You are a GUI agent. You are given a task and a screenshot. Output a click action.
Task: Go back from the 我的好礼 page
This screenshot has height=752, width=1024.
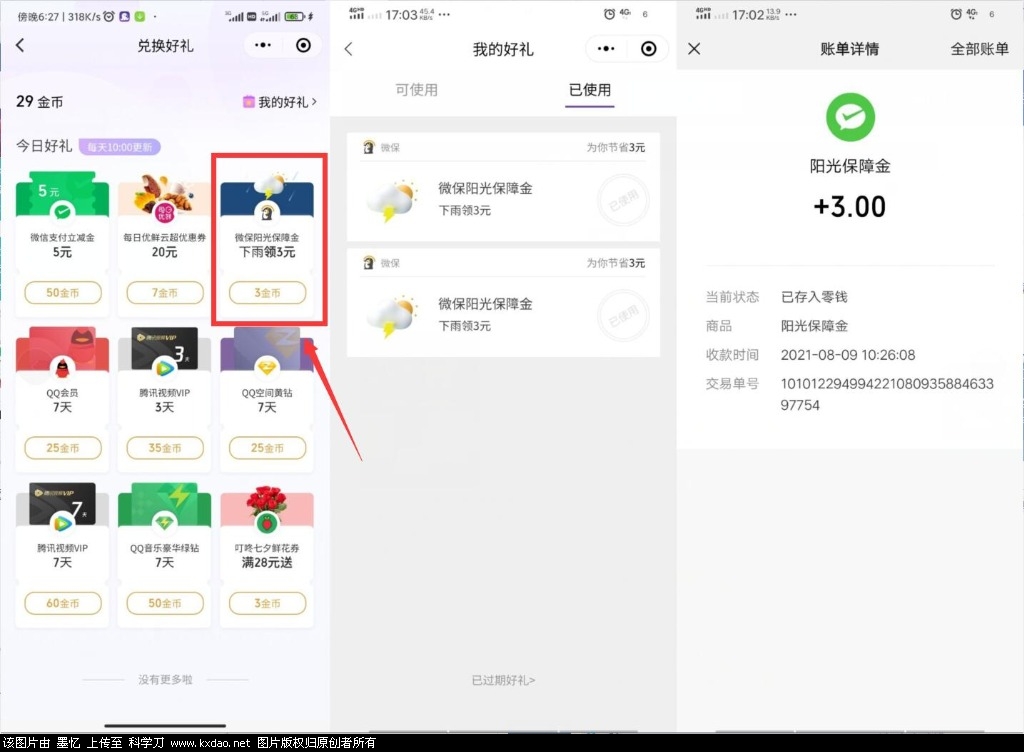349,49
